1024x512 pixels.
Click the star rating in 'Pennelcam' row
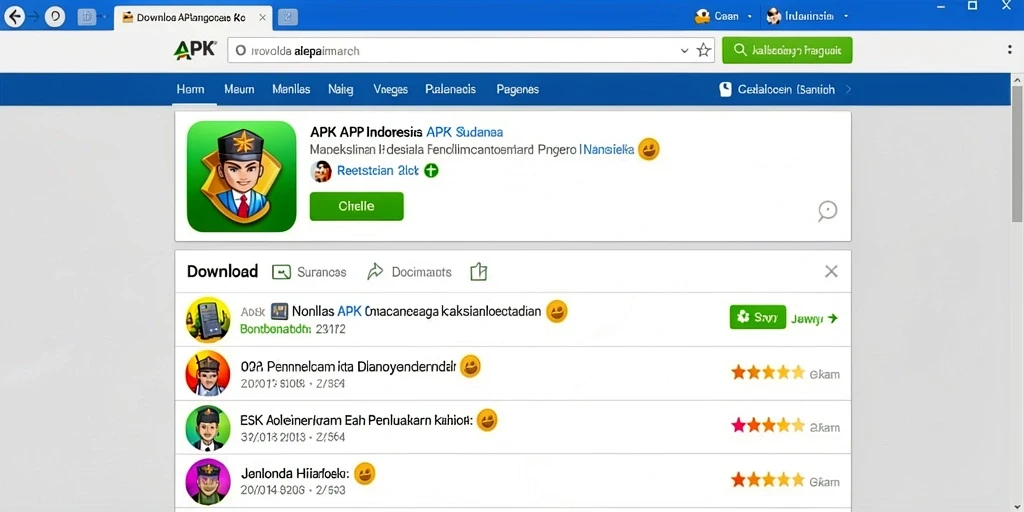click(x=767, y=373)
